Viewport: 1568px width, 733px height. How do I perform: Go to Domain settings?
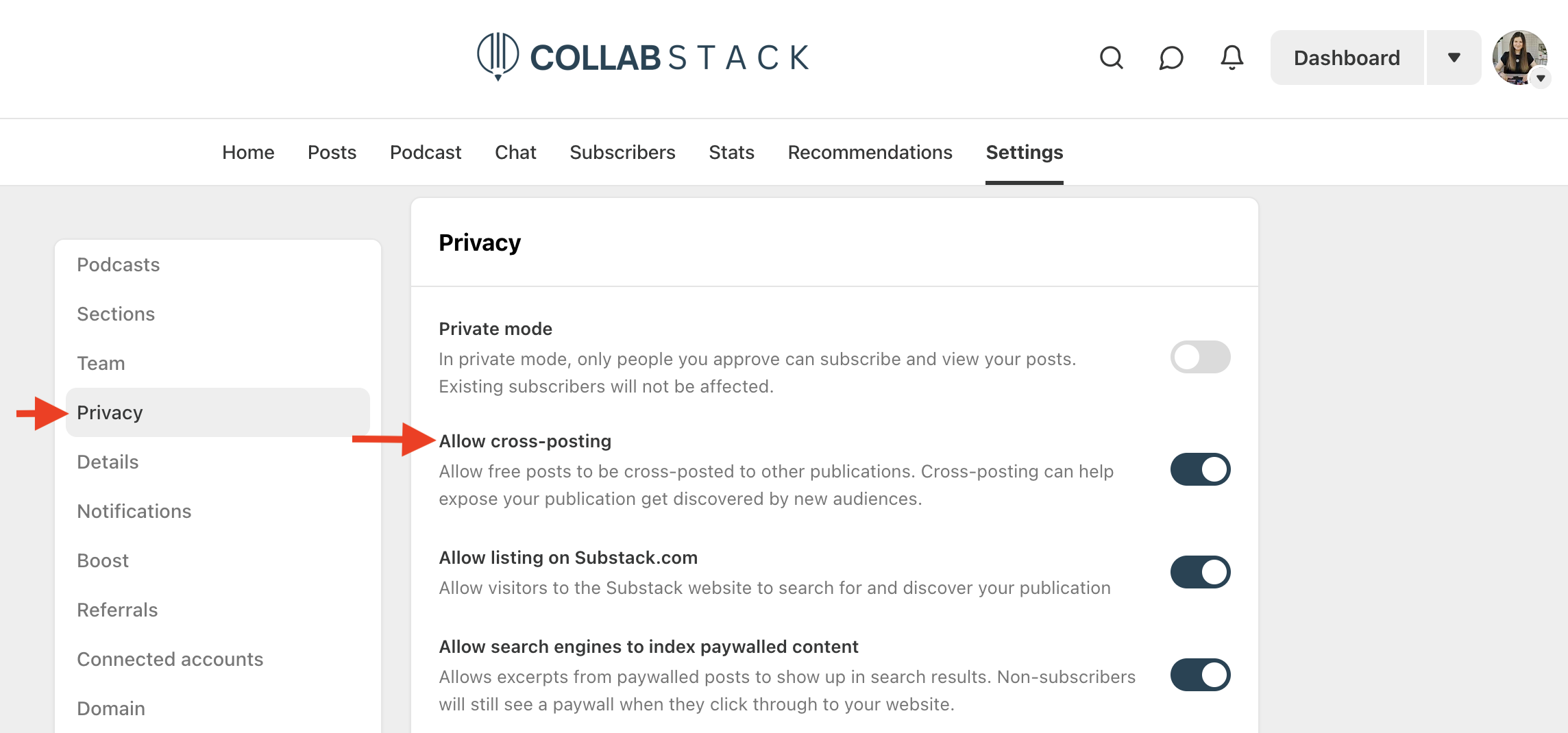[x=111, y=708]
